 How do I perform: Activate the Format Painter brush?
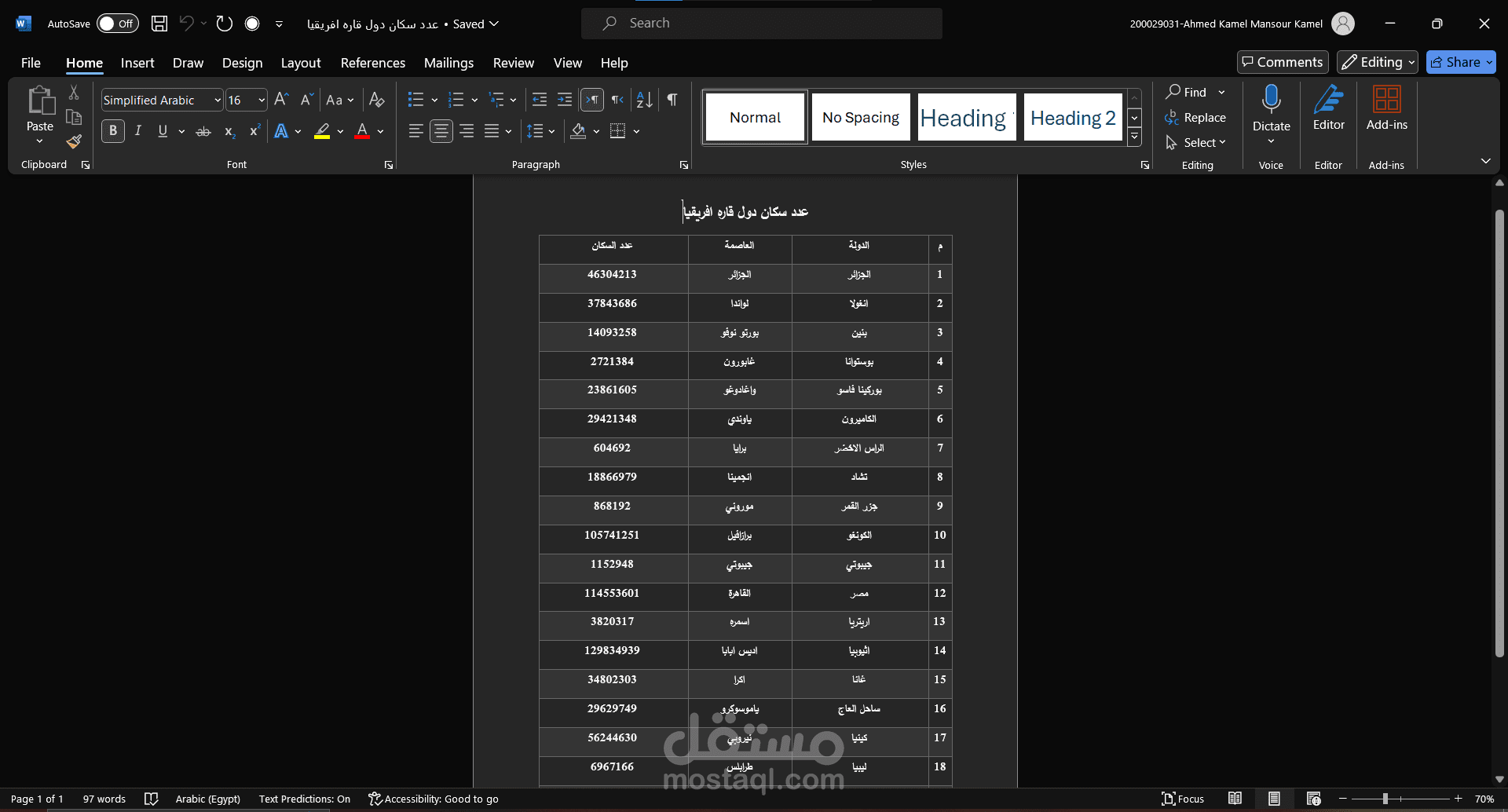pyautogui.click(x=74, y=141)
